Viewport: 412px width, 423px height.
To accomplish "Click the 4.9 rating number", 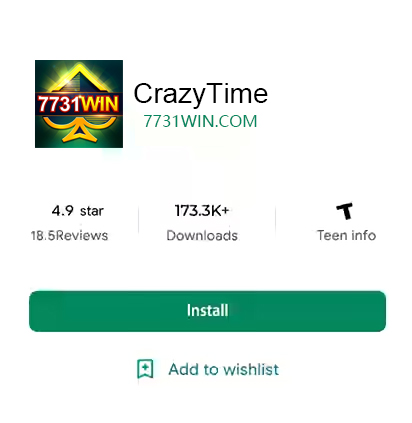I will click(x=63, y=211).
